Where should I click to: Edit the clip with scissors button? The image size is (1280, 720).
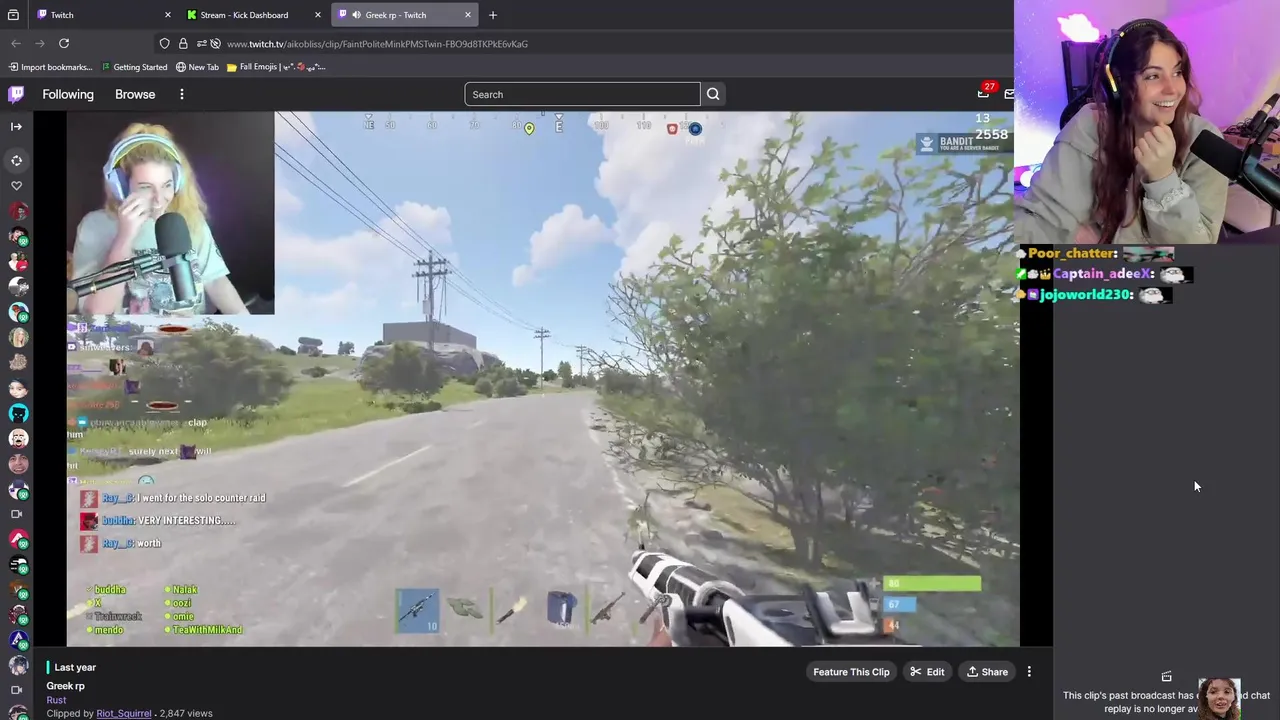click(x=927, y=672)
